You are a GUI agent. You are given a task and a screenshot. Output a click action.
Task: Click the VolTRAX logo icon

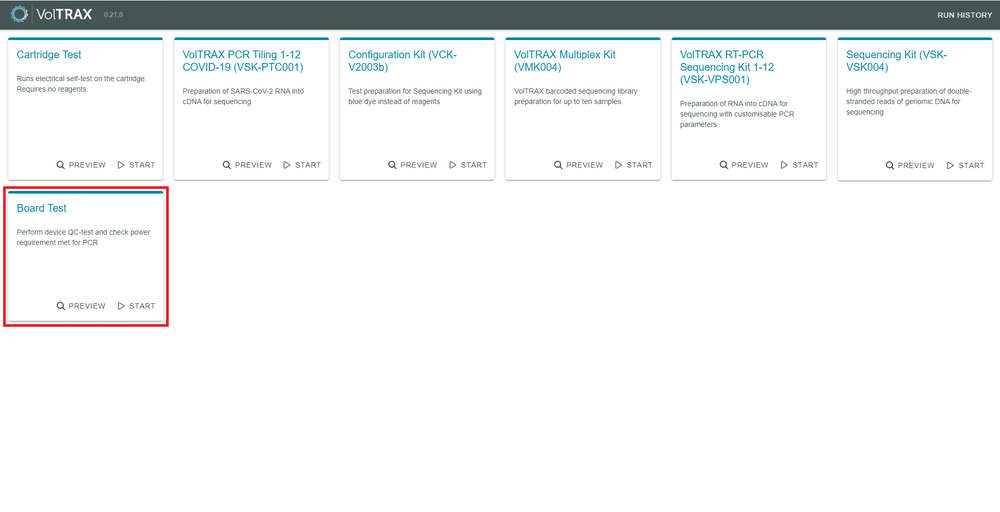20,13
